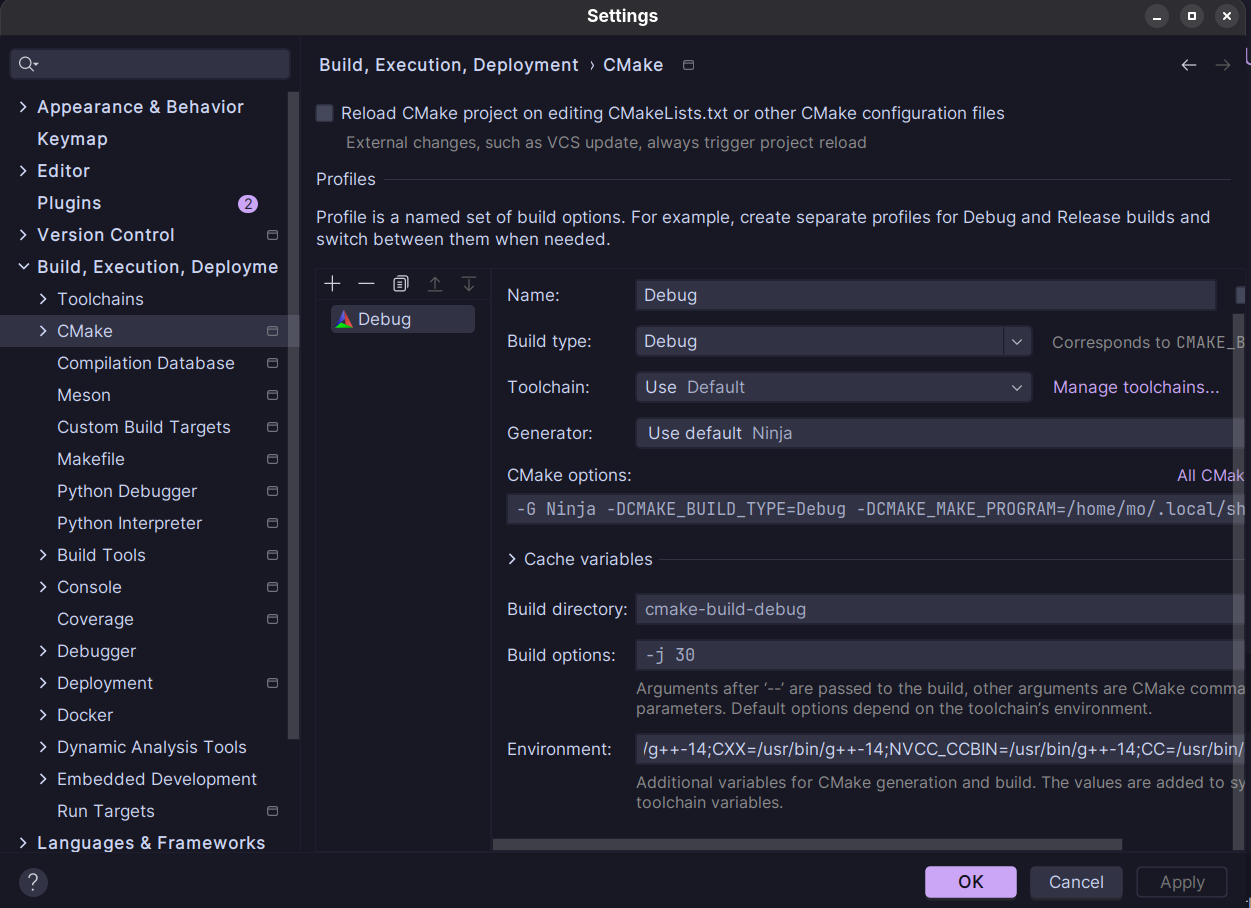Open the Manage toolchains link
Image resolution: width=1251 pixels, height=908 pixels.
point(1136,387)
